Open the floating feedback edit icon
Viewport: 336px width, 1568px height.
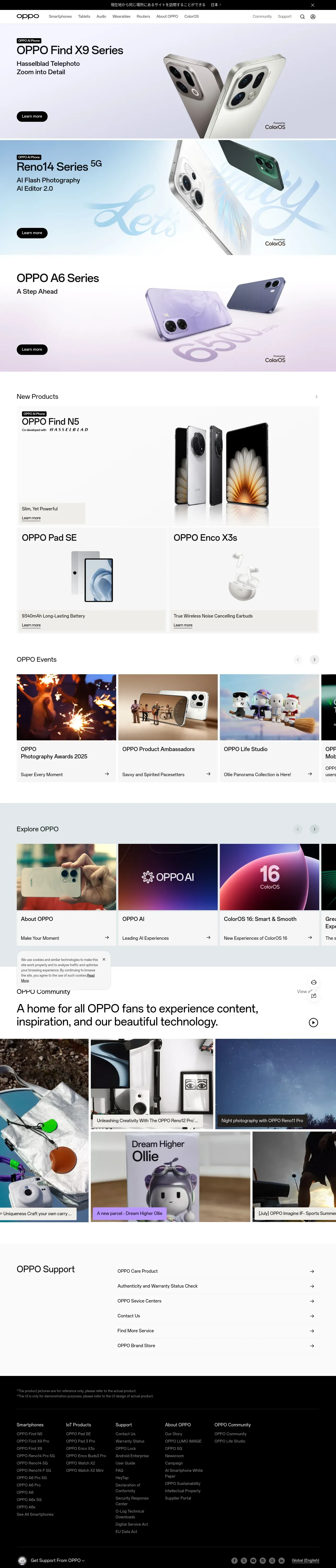click(313, 996)
